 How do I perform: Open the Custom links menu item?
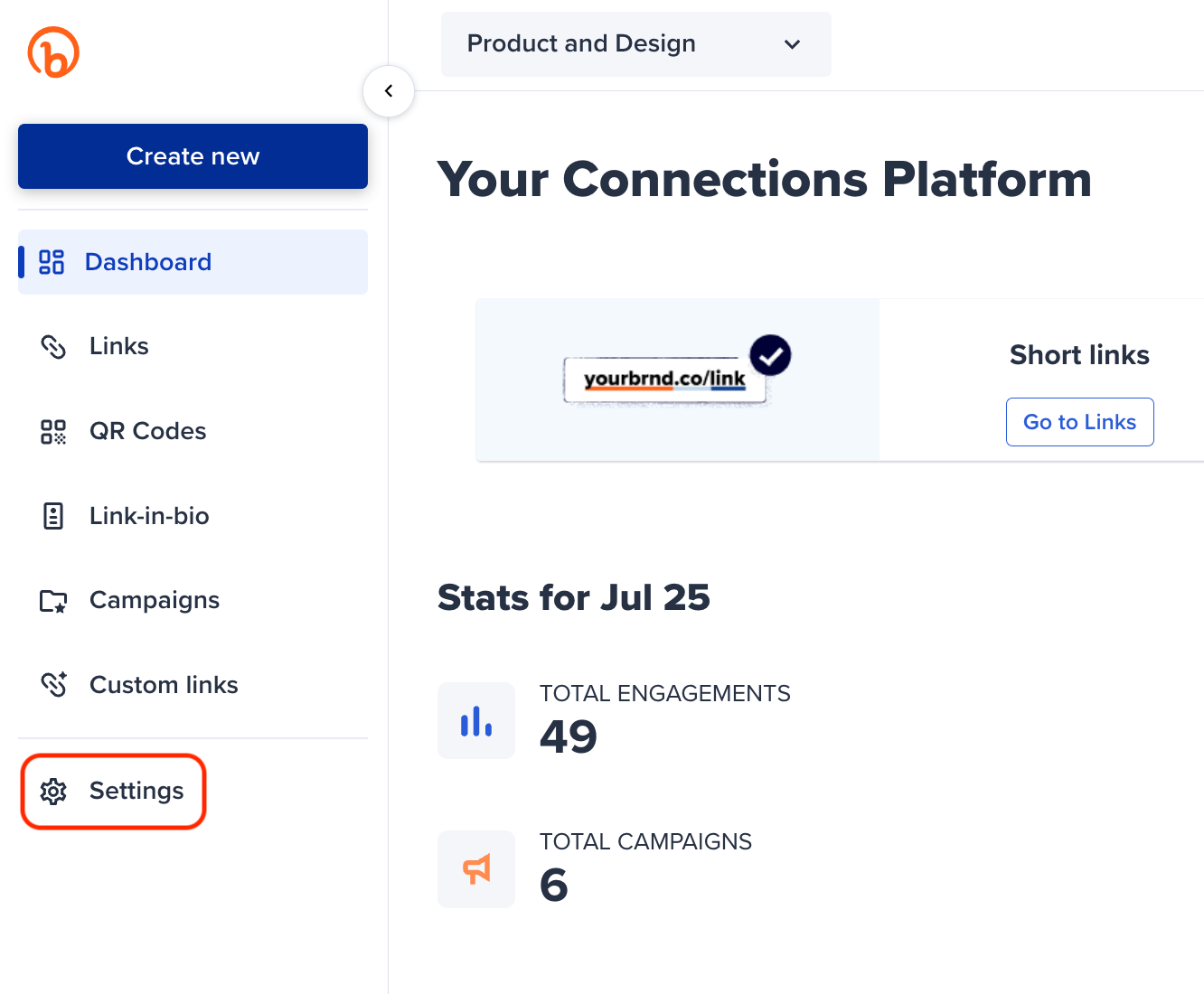click(x=193, y=685)
